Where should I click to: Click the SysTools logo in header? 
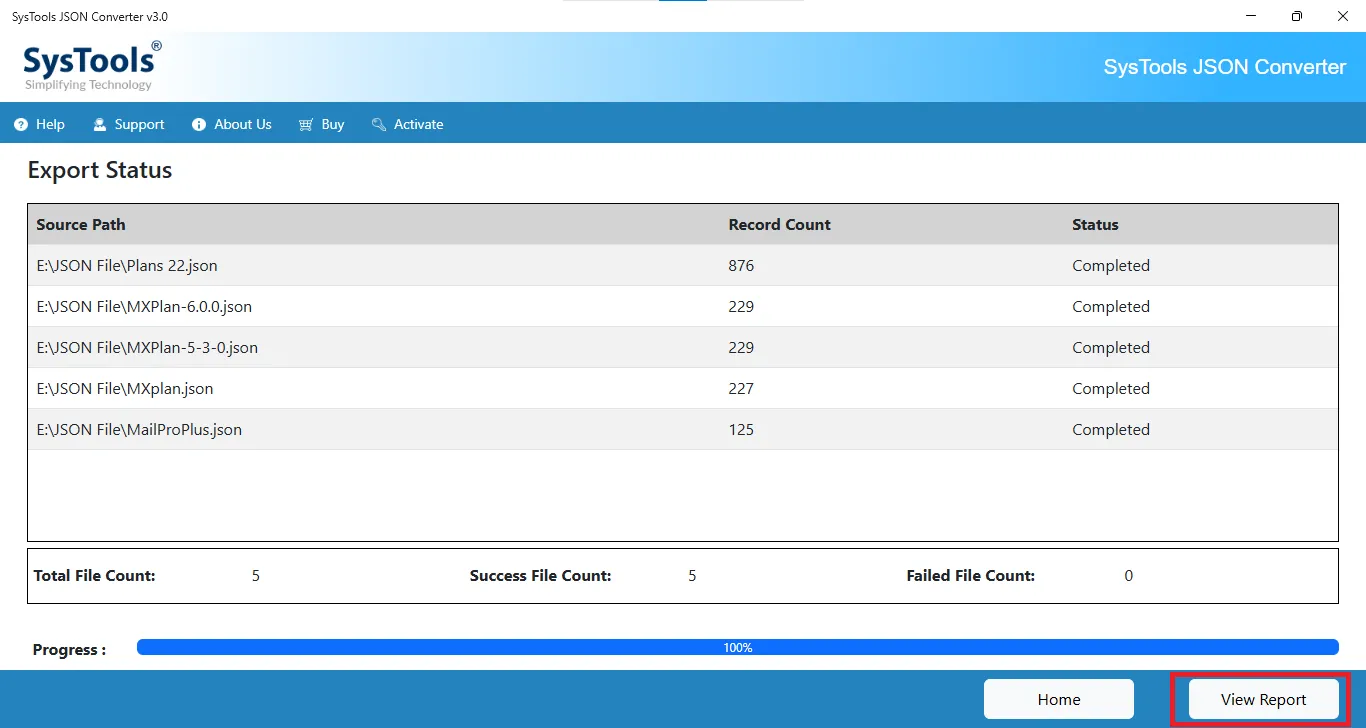pos(92,66)
